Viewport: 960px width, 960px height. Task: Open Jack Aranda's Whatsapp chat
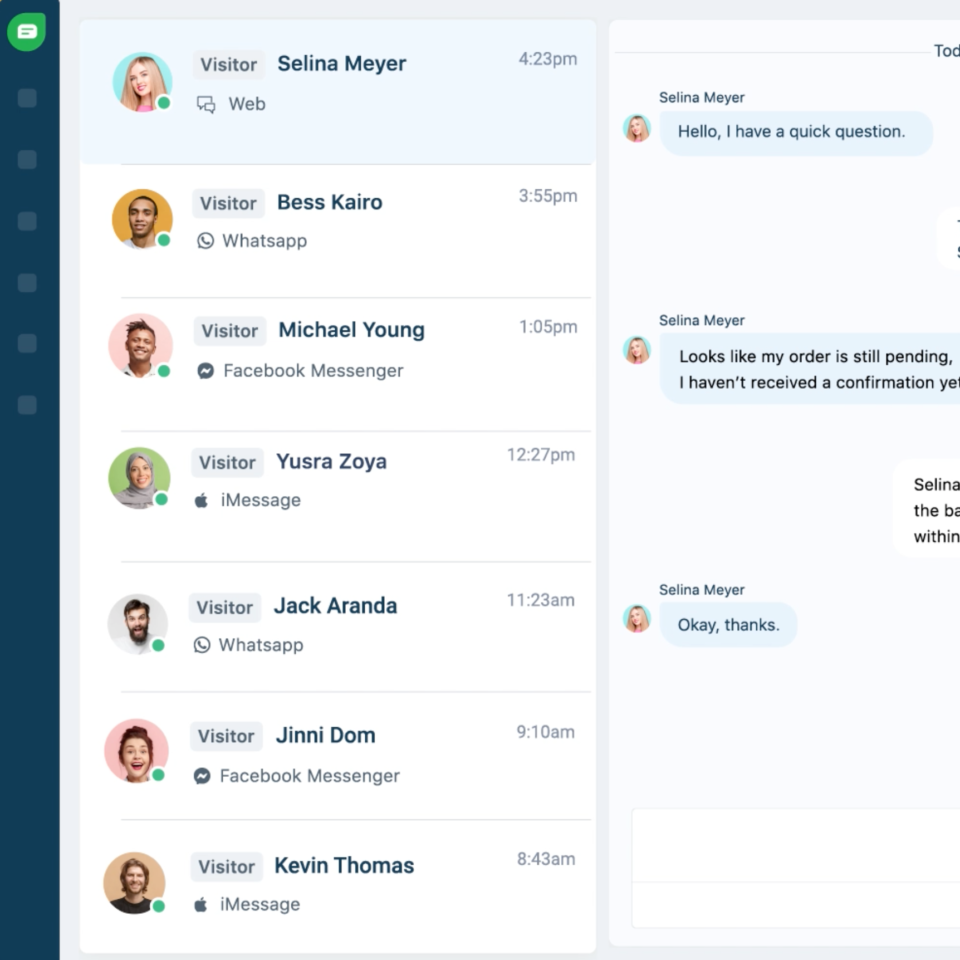tap(335, 606)
